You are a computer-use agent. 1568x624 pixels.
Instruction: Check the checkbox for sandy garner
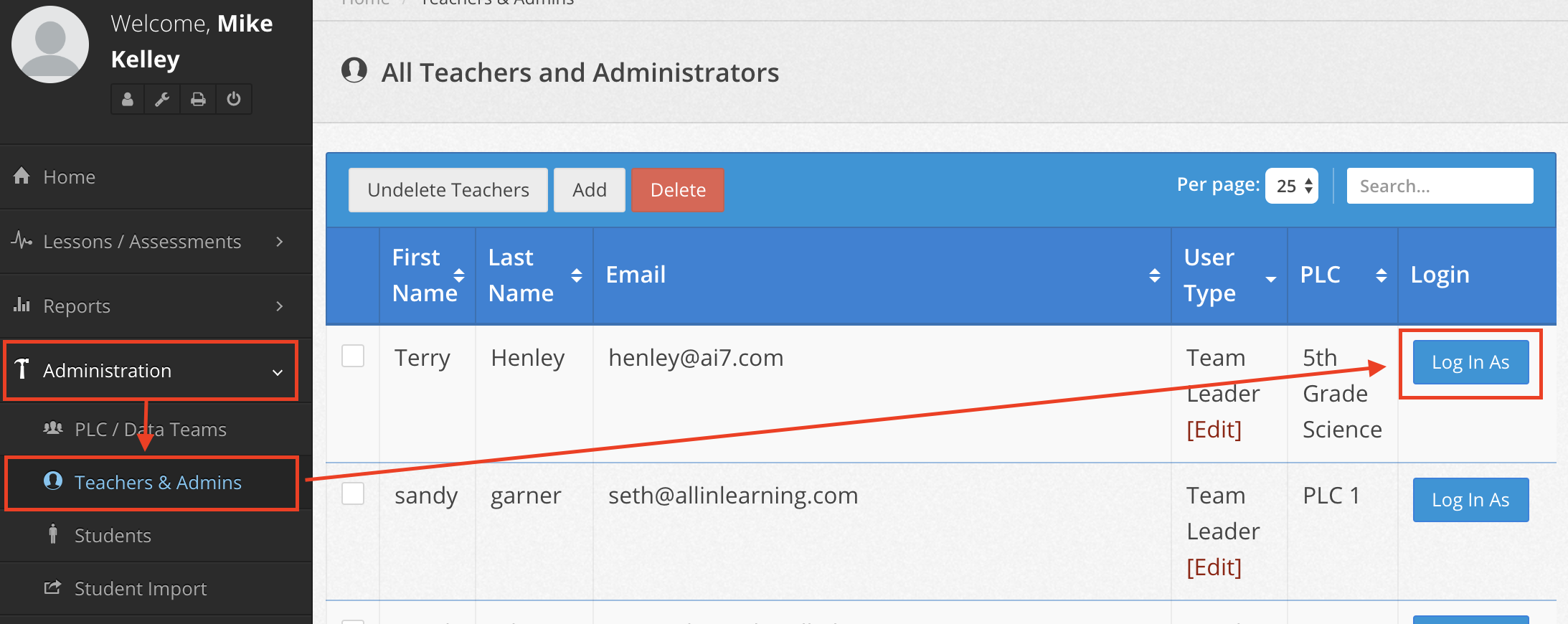click(353, 493)
